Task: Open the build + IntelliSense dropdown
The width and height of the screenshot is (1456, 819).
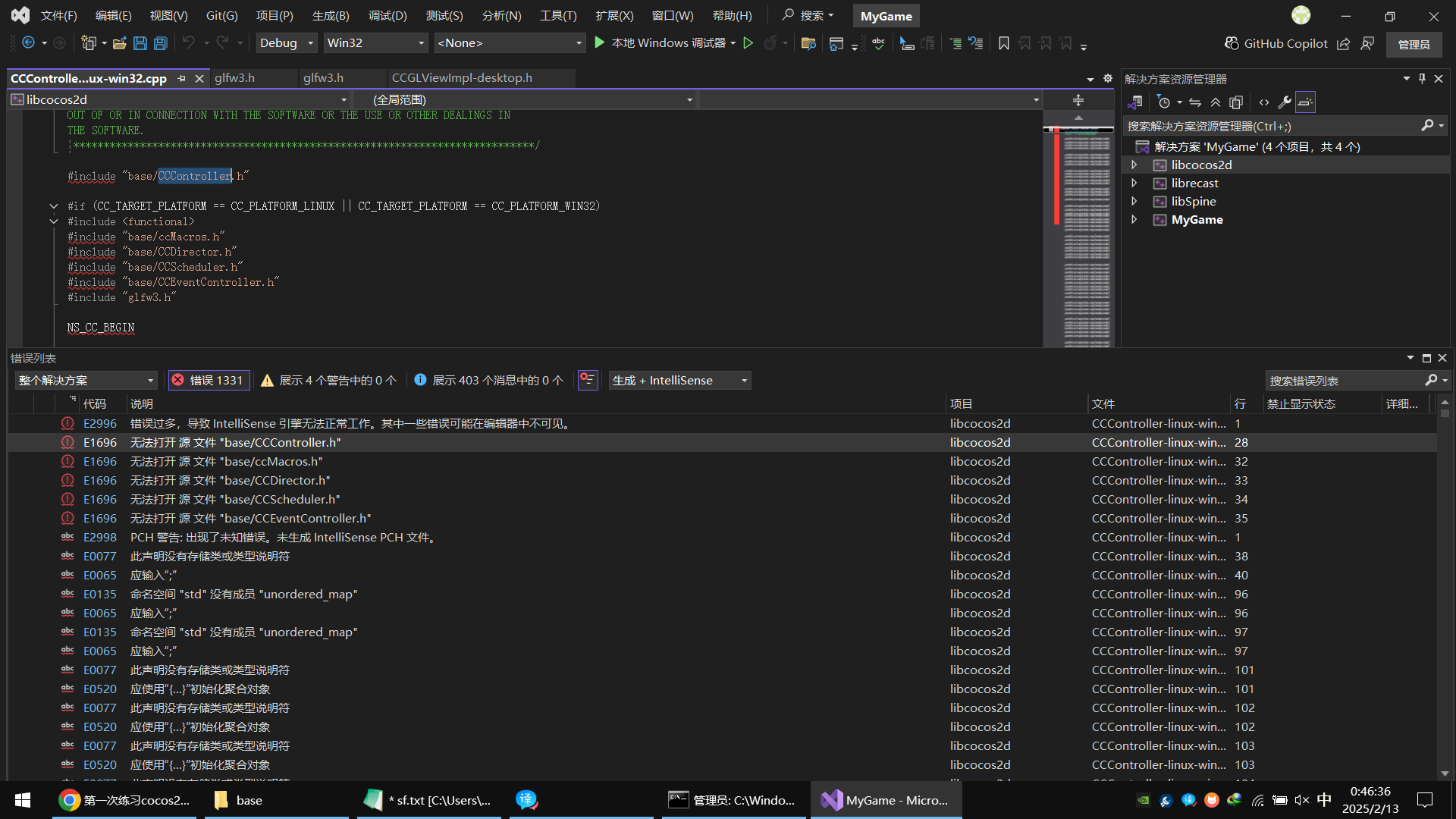Action: tap(680, 381)
